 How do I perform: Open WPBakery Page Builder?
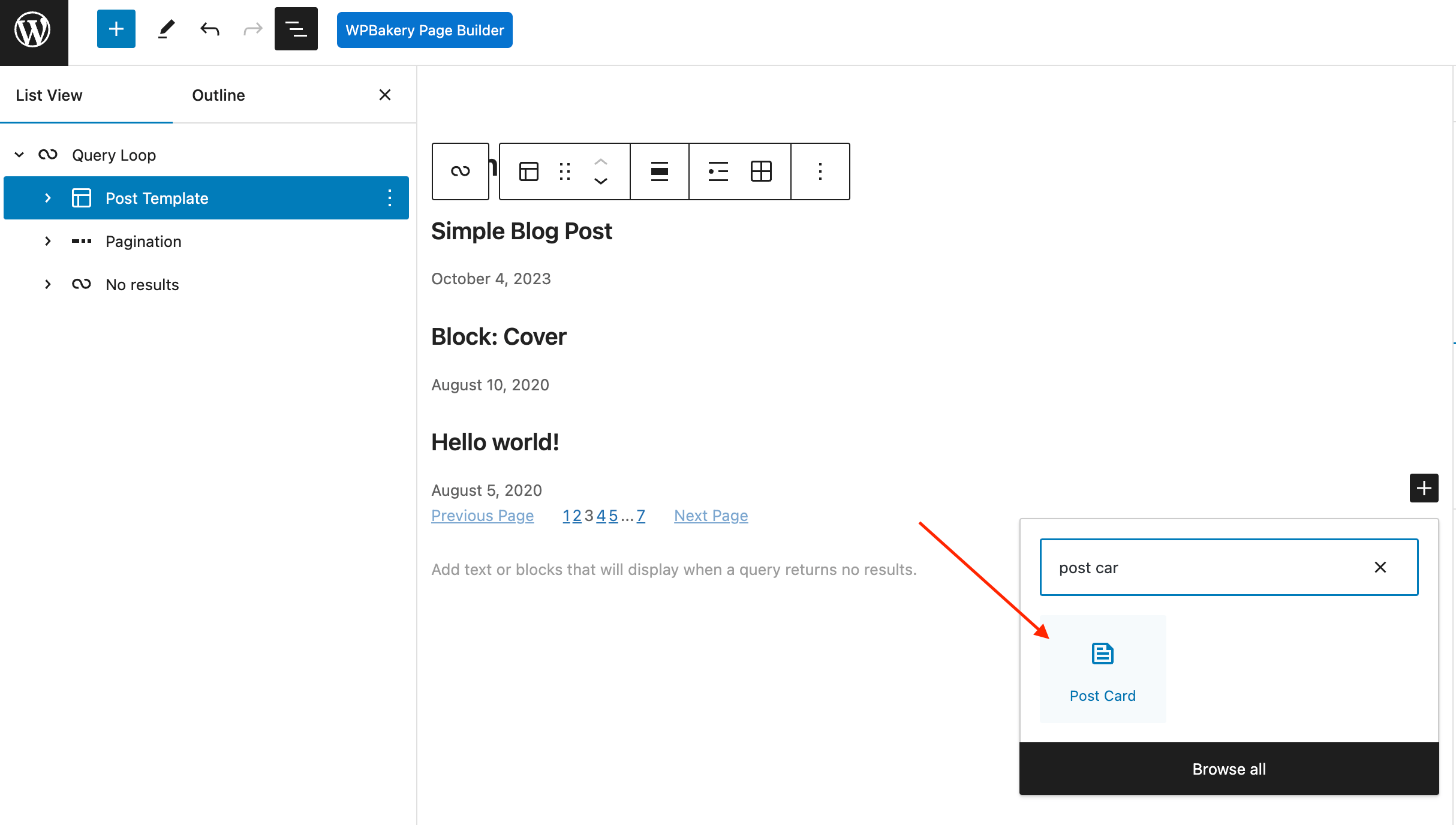click(425, 30)
